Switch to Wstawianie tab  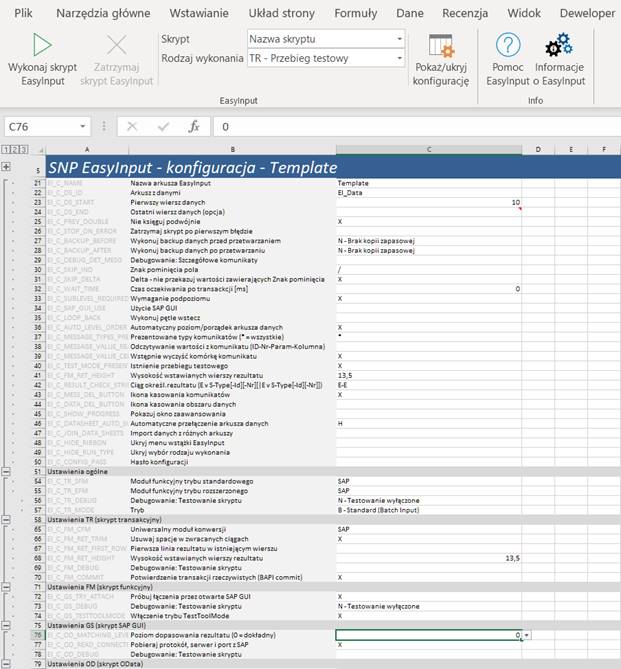[x=199, y=13]
